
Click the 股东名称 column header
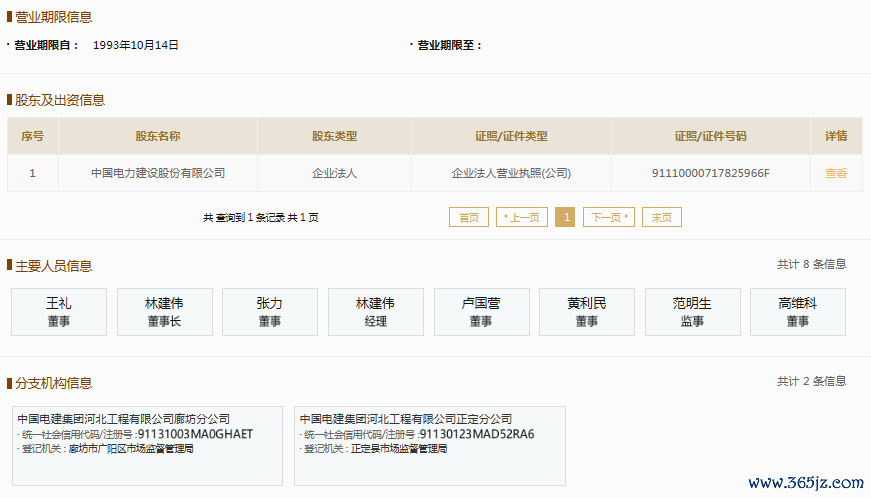pyautogui.click(x=158, y=136)
